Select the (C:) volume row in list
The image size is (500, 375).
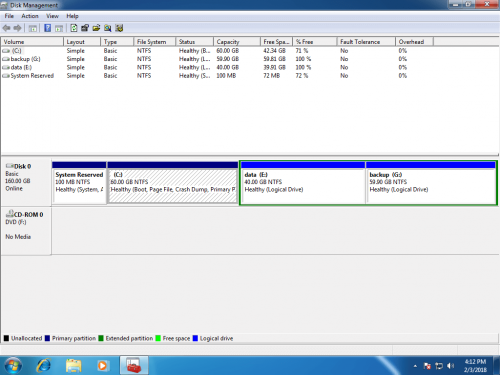(217, 51)
